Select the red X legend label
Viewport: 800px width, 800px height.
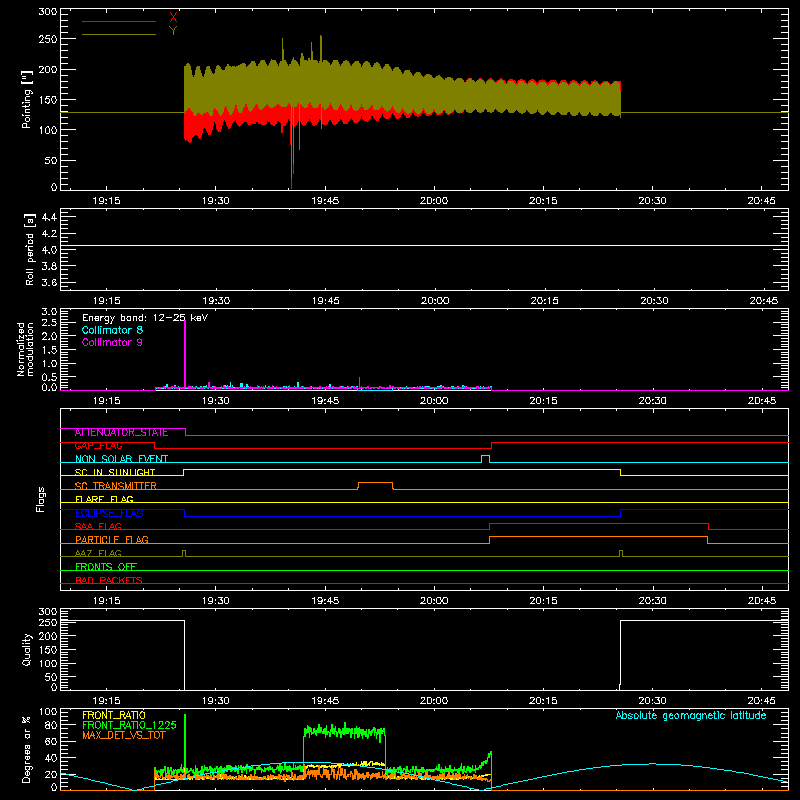click(173, 18)
